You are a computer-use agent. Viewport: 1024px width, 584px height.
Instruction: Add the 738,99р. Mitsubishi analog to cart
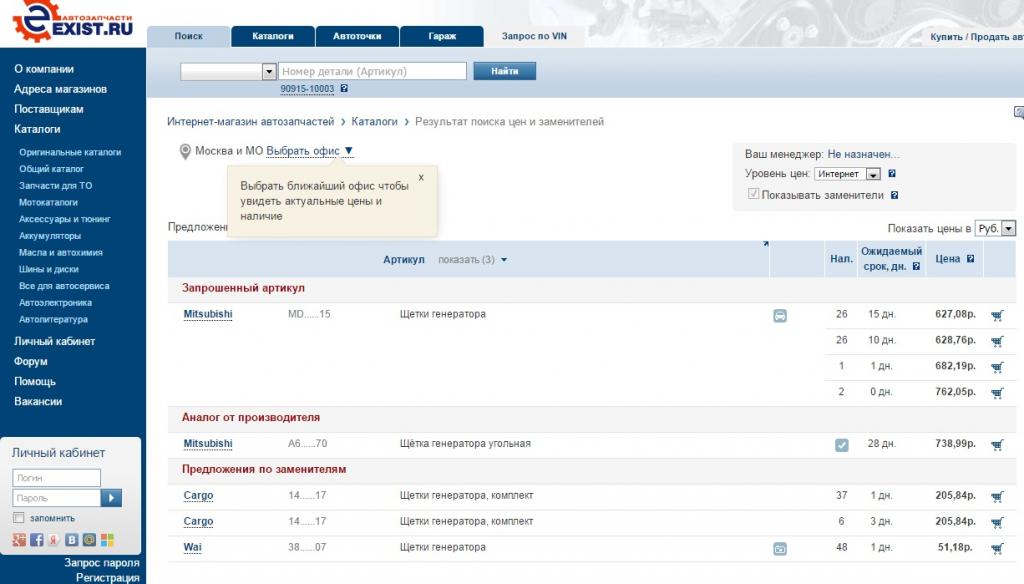point(997,444)
